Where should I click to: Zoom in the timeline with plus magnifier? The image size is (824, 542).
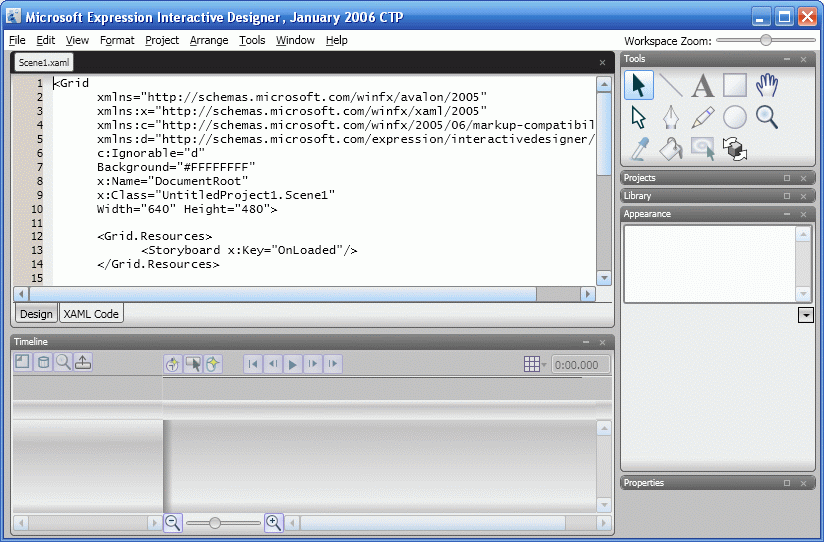(x=274, y=523)
